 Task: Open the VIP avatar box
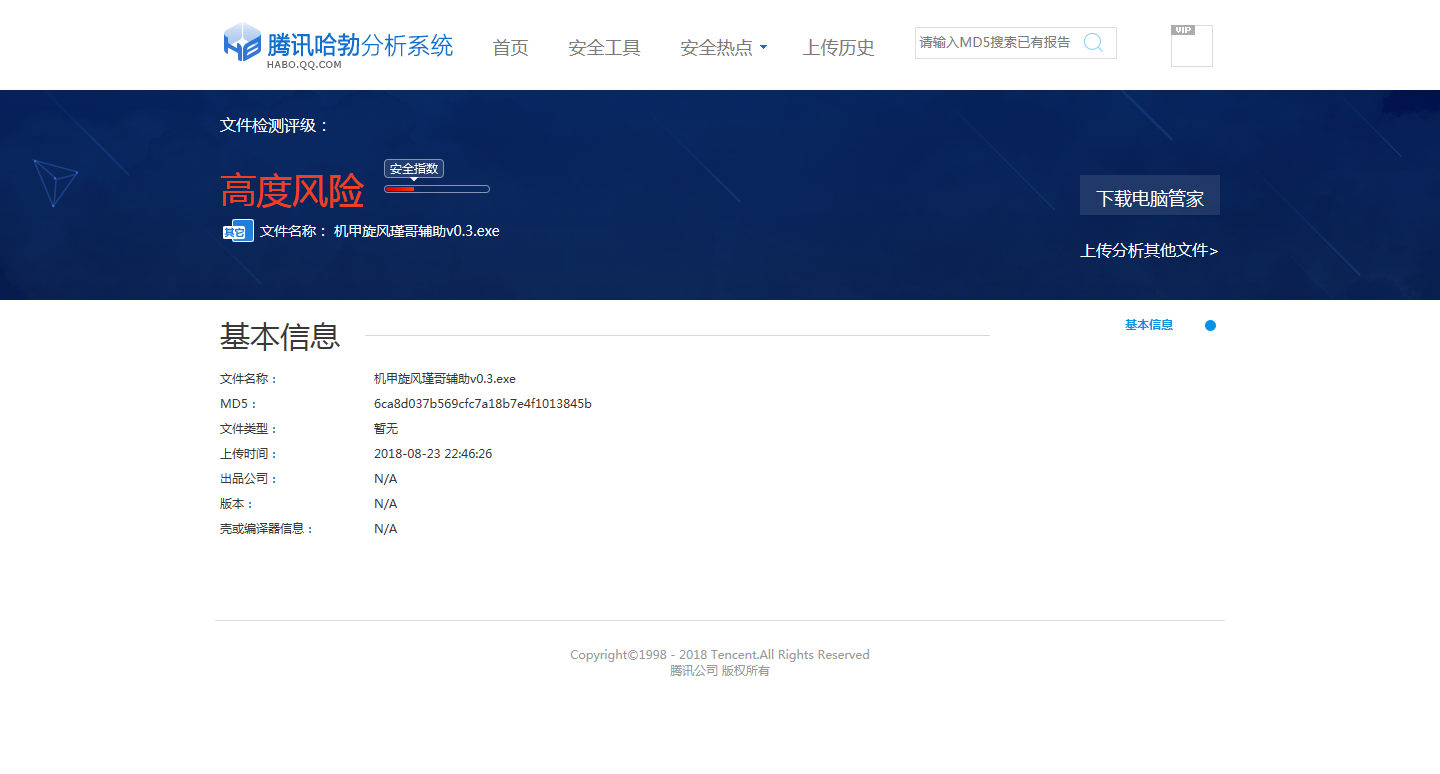[x=1191, y=46]
